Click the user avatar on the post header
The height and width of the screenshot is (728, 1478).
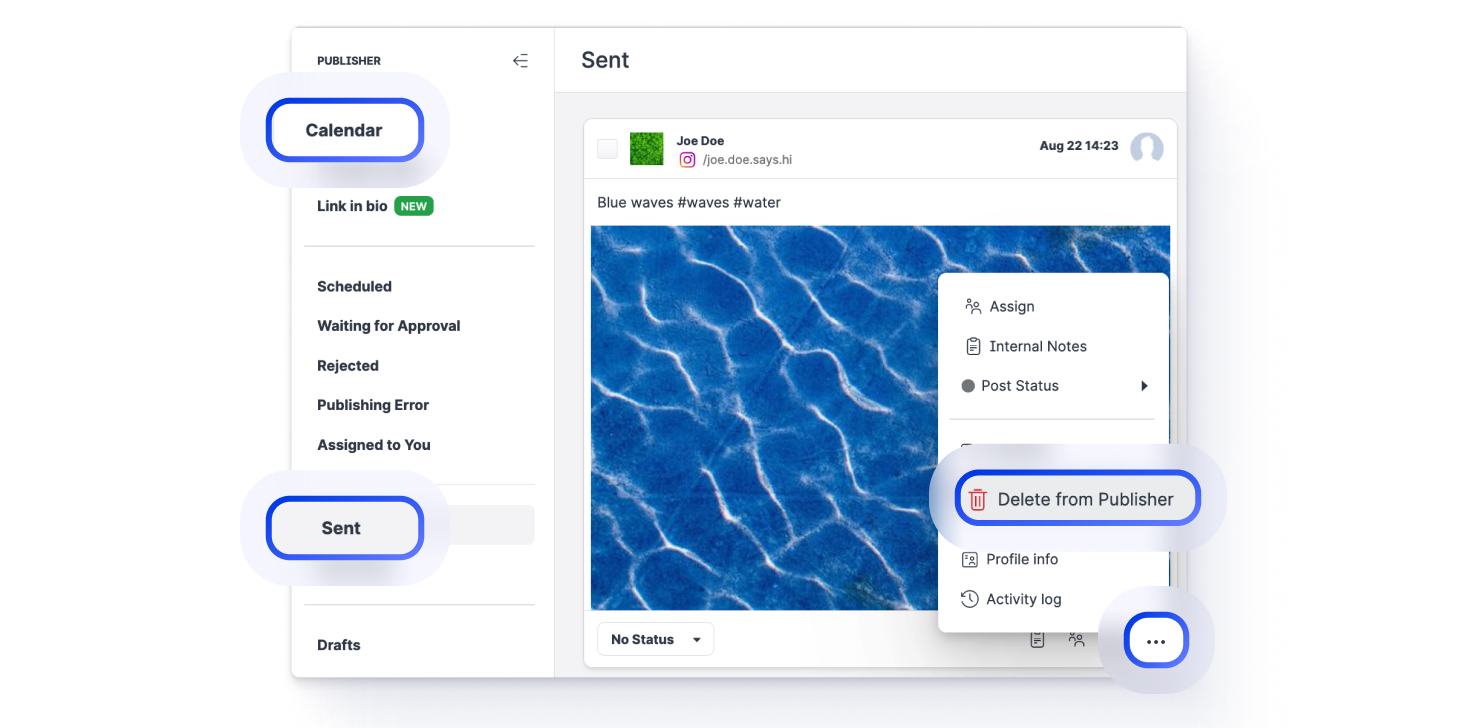click(1146, 149)
